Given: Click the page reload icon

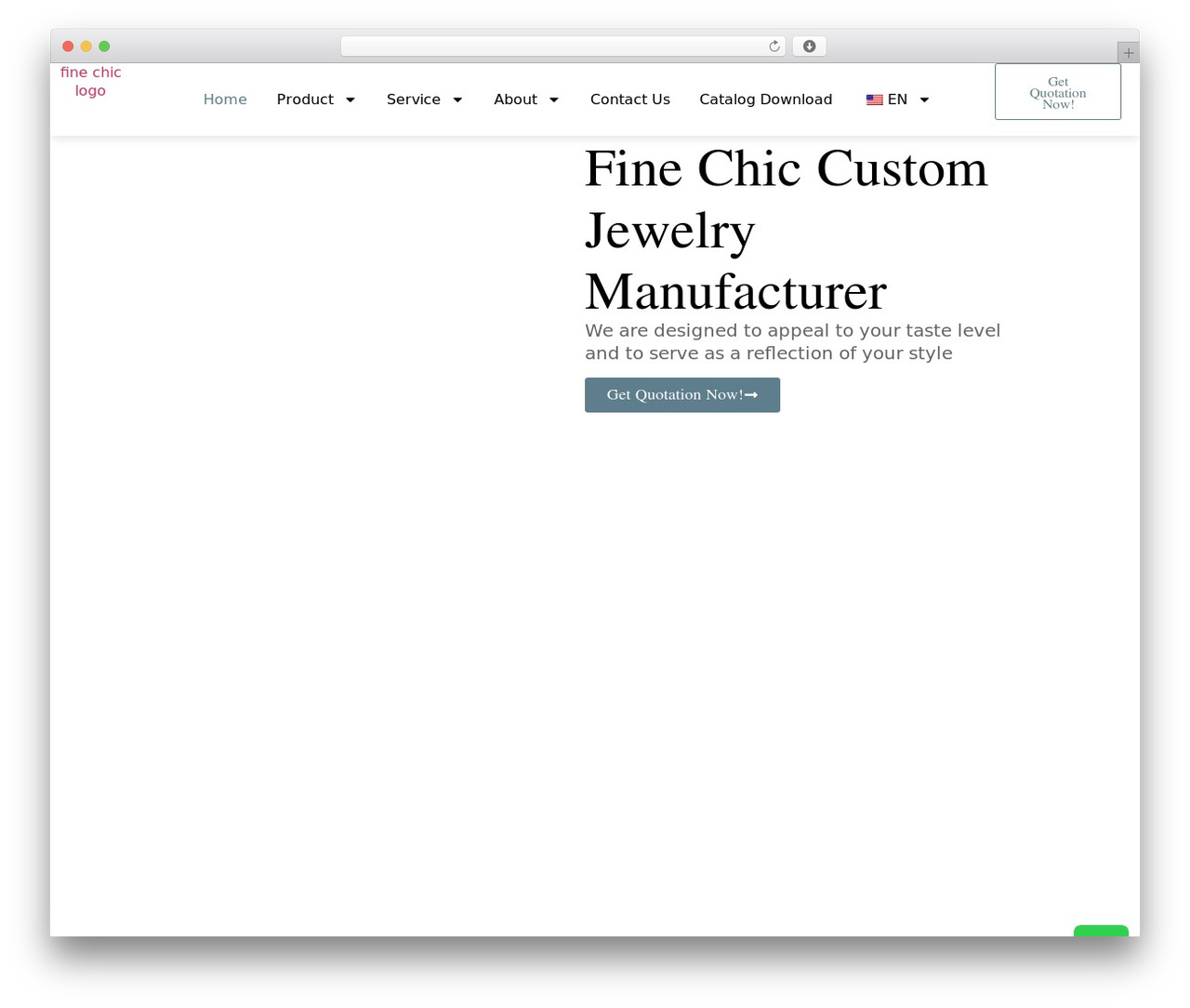Looking at the screenshot, I should [774, 46].
